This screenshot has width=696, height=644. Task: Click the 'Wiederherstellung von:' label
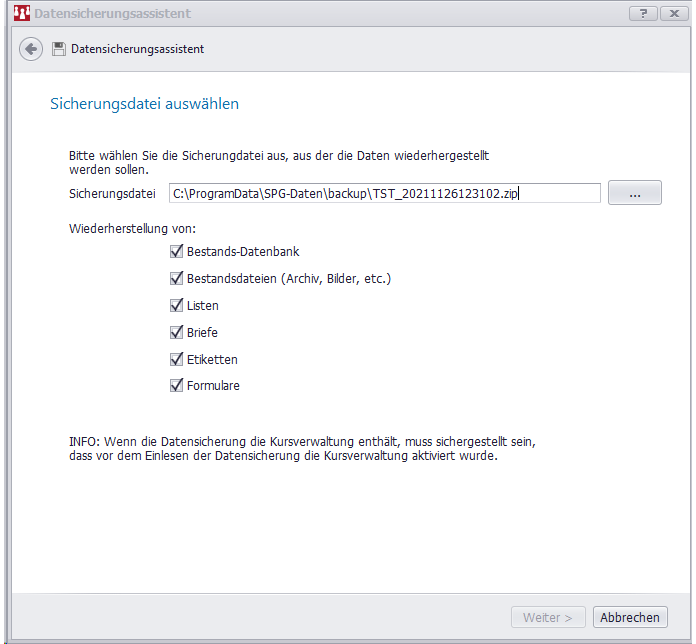tap(132, 229)
